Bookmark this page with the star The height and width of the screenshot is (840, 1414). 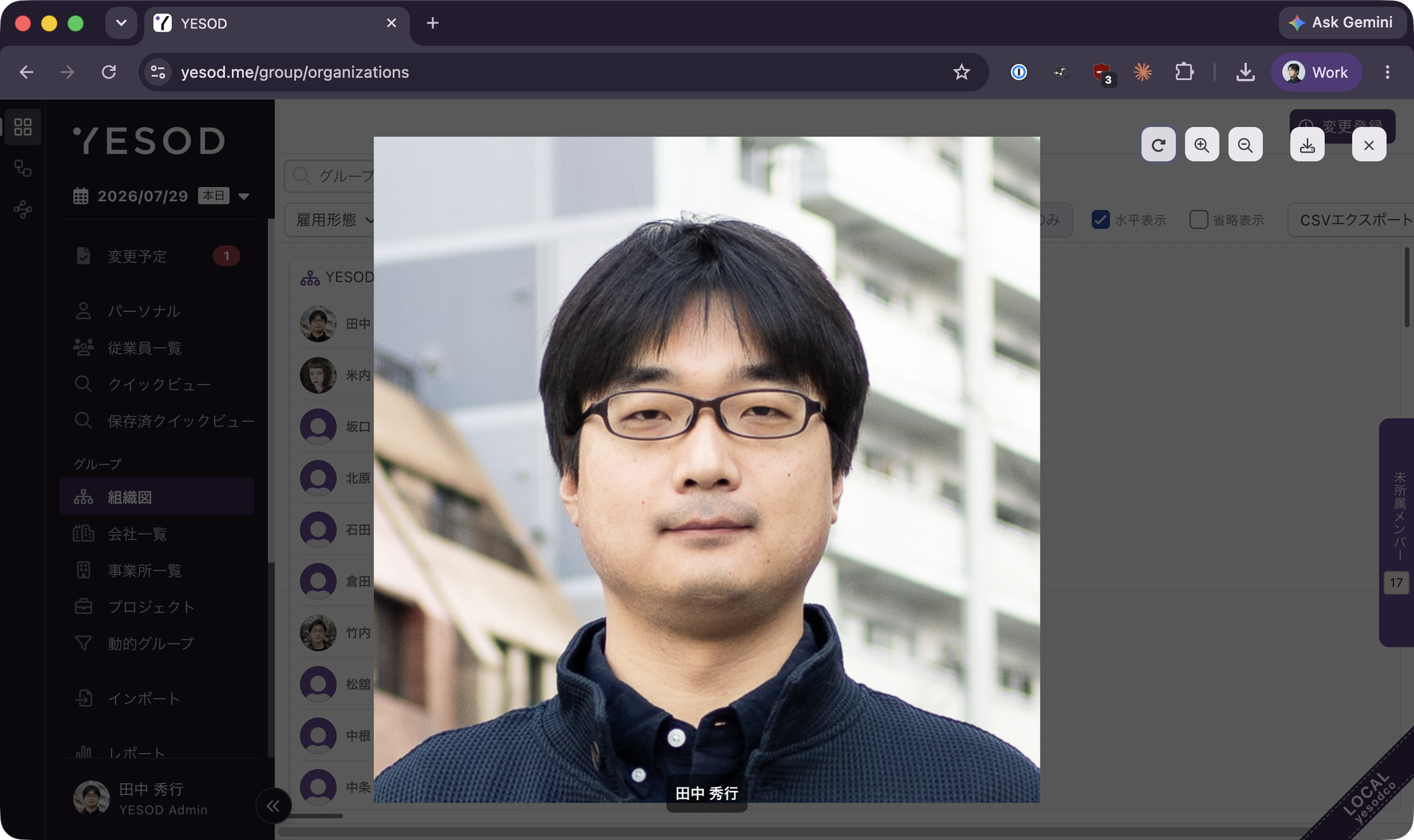coord(961,72)
